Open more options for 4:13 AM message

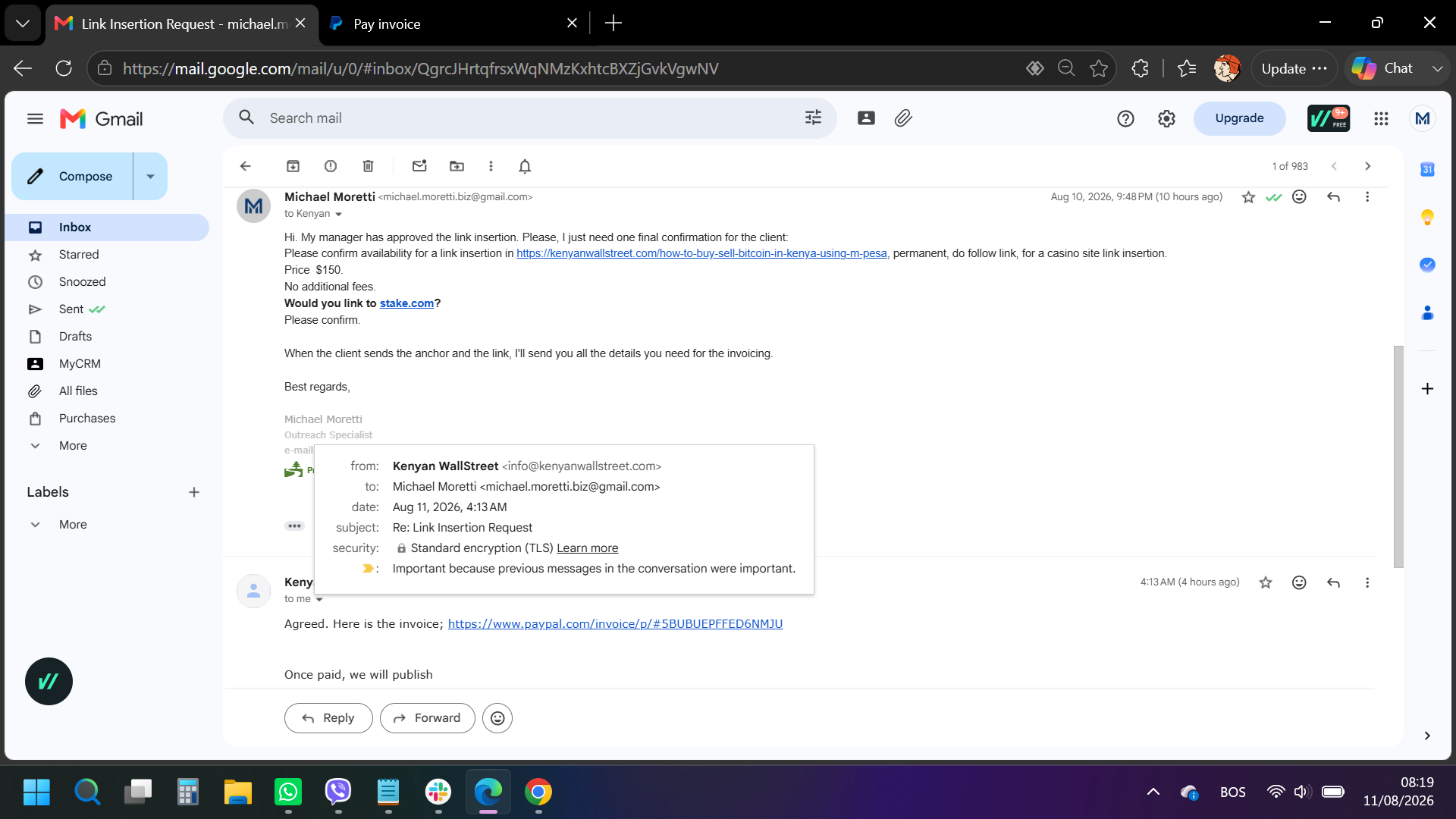[1367, 582]
